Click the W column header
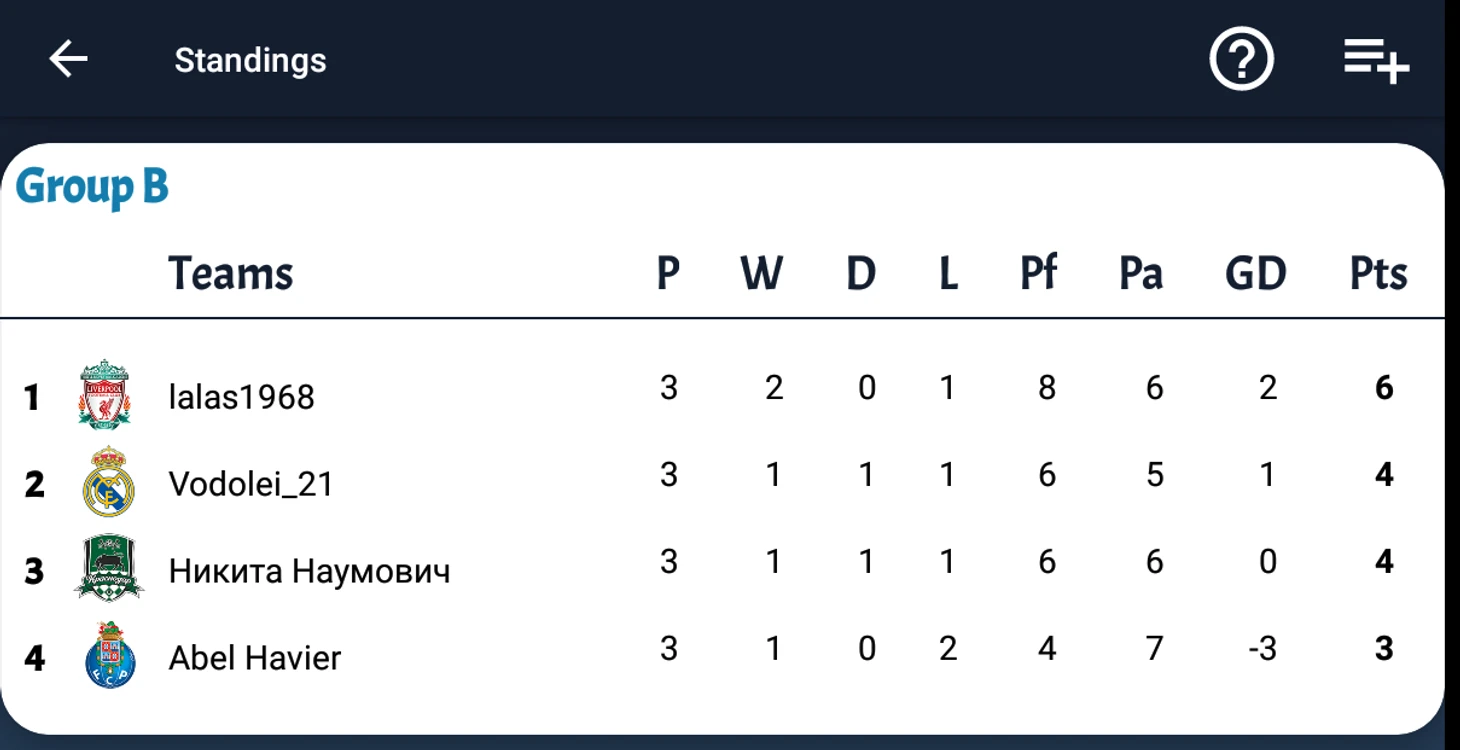1460x750 pixels. tap(761, 273)
